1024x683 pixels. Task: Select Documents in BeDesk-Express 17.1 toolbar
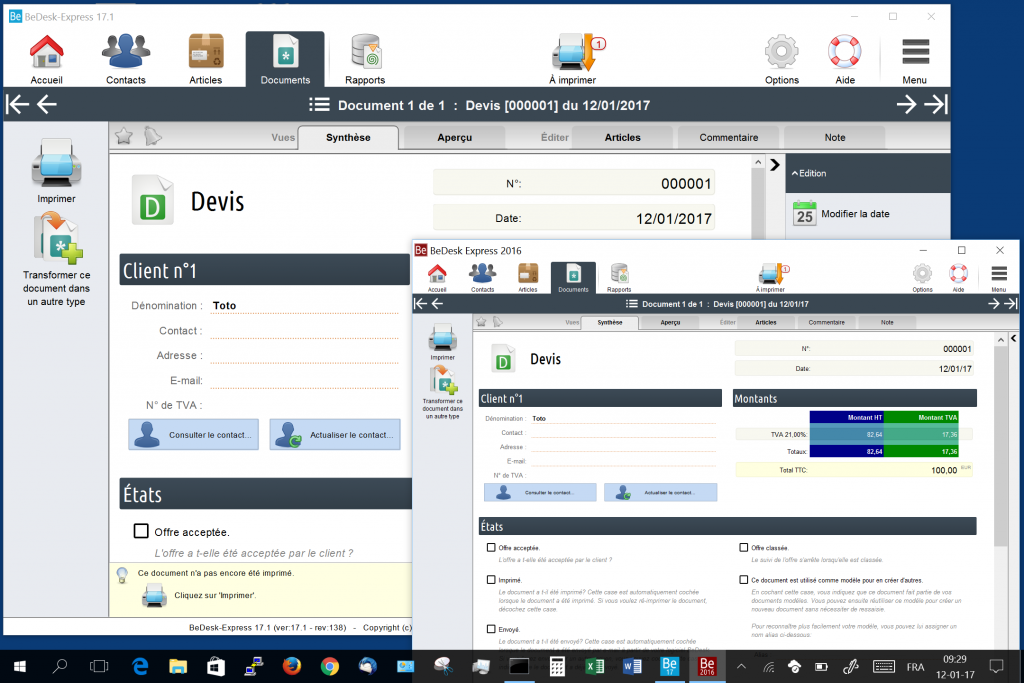[285, 59]
